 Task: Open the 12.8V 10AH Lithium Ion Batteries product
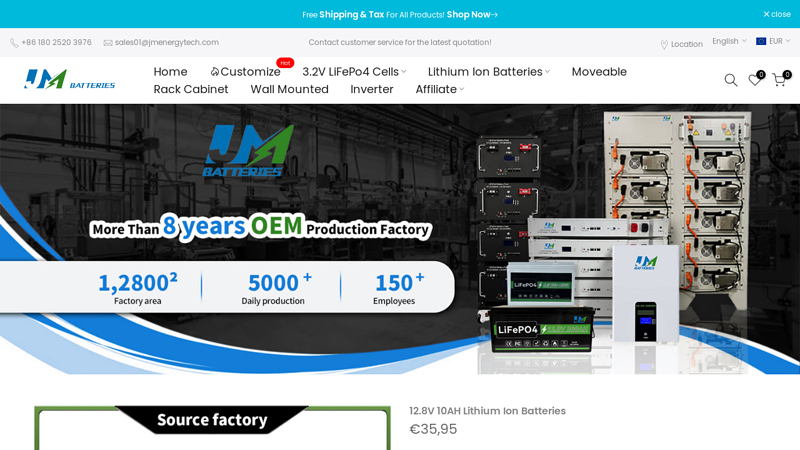pyautogui.click(x=487, y=411)
